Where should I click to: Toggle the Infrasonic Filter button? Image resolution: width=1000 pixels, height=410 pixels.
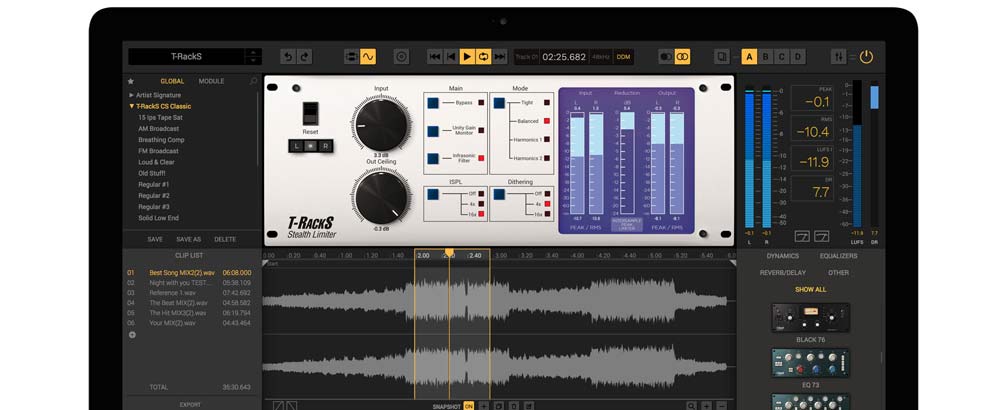(x=433, y=158)
